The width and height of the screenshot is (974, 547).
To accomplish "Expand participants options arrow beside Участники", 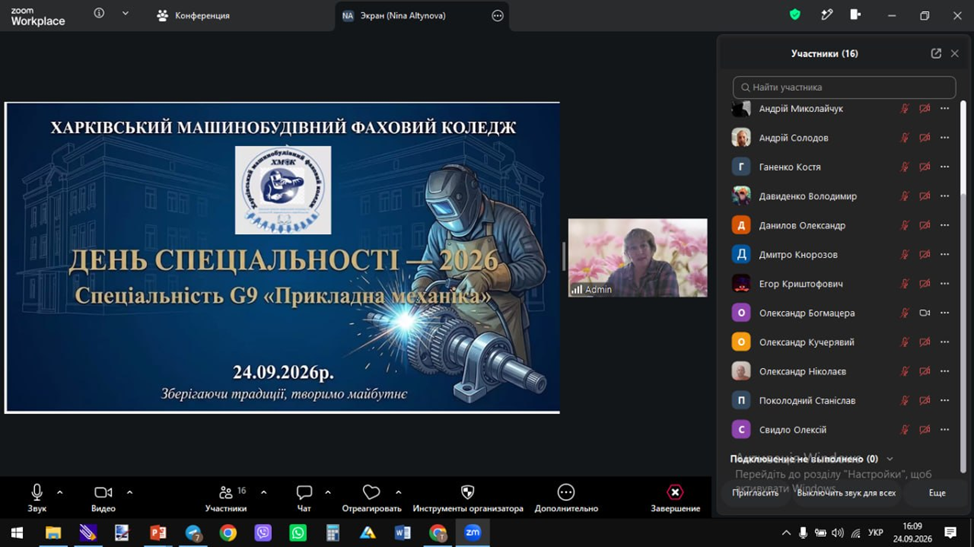I will click(264, 492).
